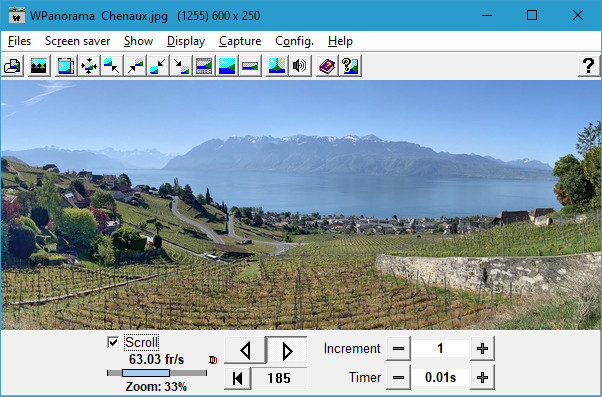Click the Increment label

(352, 349)
